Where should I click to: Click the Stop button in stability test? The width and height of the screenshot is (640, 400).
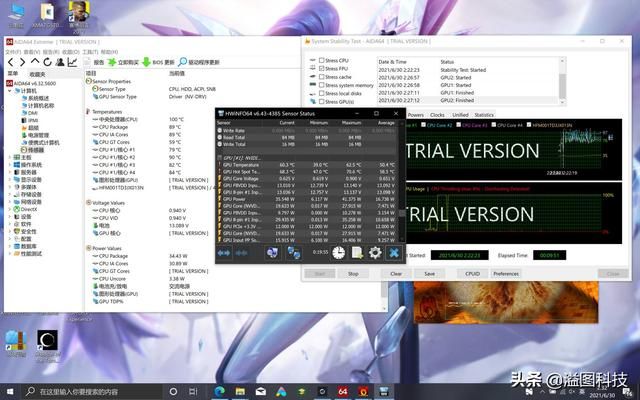pos(353,273)
